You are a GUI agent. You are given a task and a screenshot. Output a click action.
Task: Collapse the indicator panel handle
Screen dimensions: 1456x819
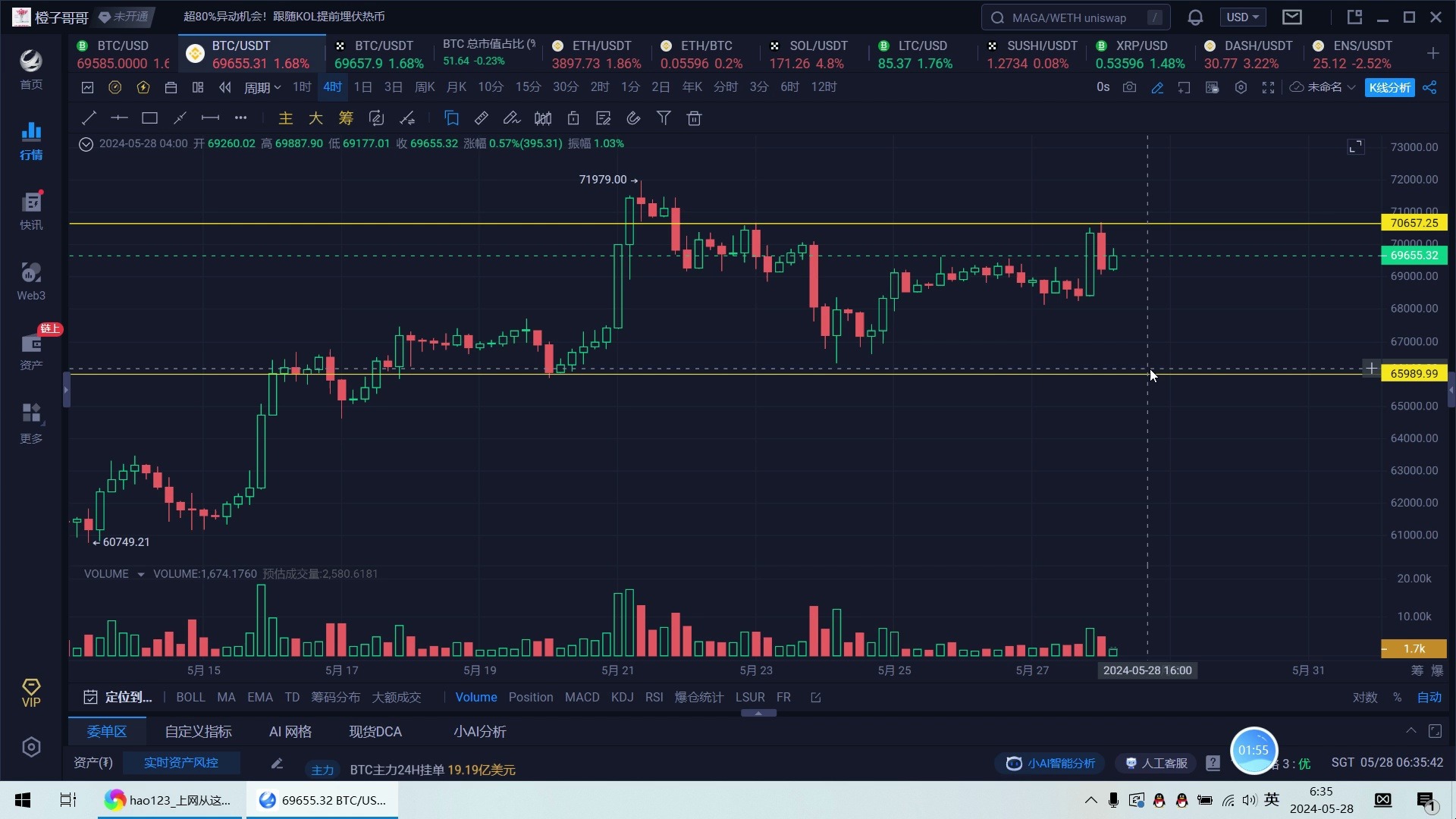tap(758, 713)
